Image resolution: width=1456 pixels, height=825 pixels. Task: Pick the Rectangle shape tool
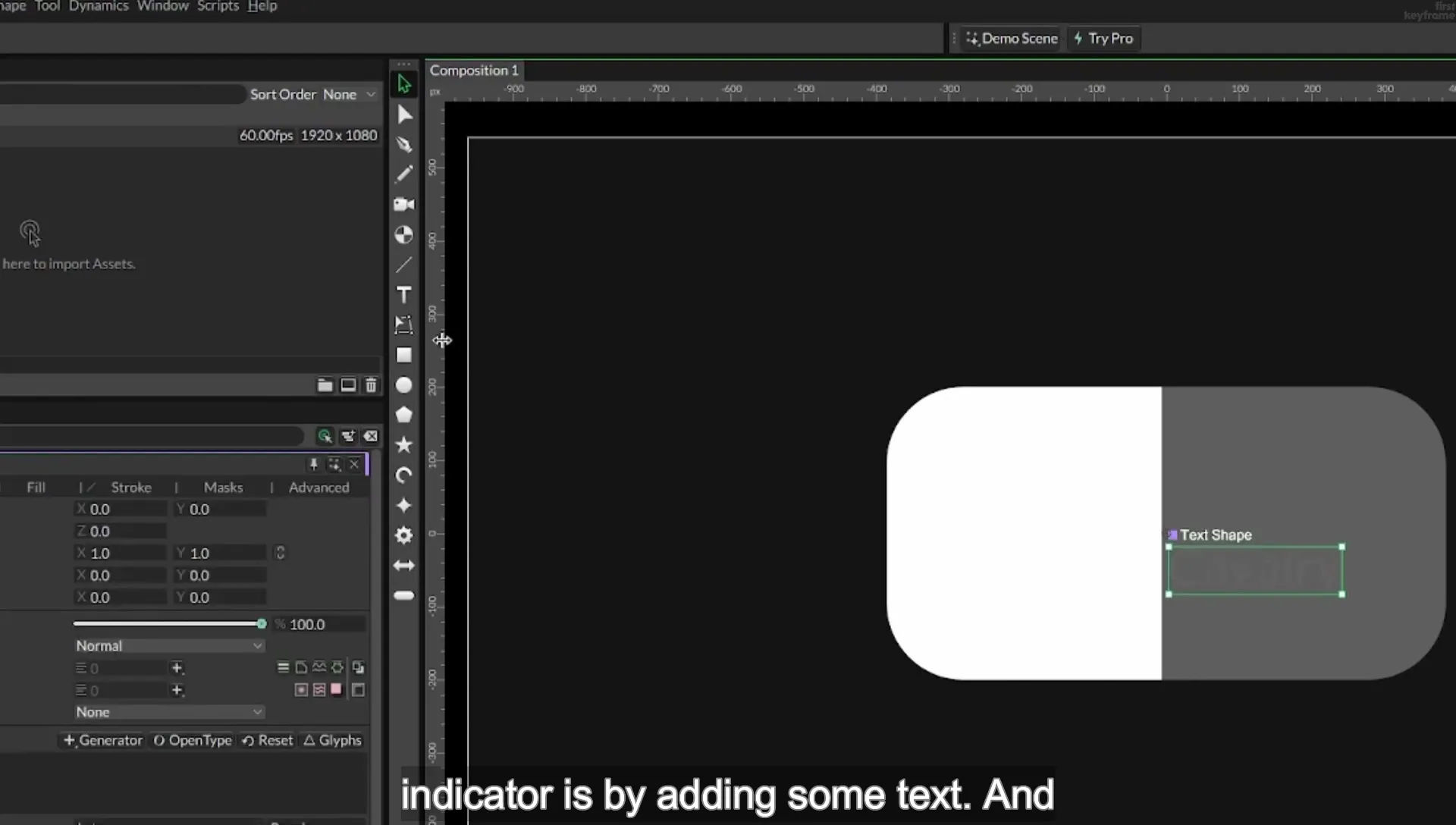point(404,355)
